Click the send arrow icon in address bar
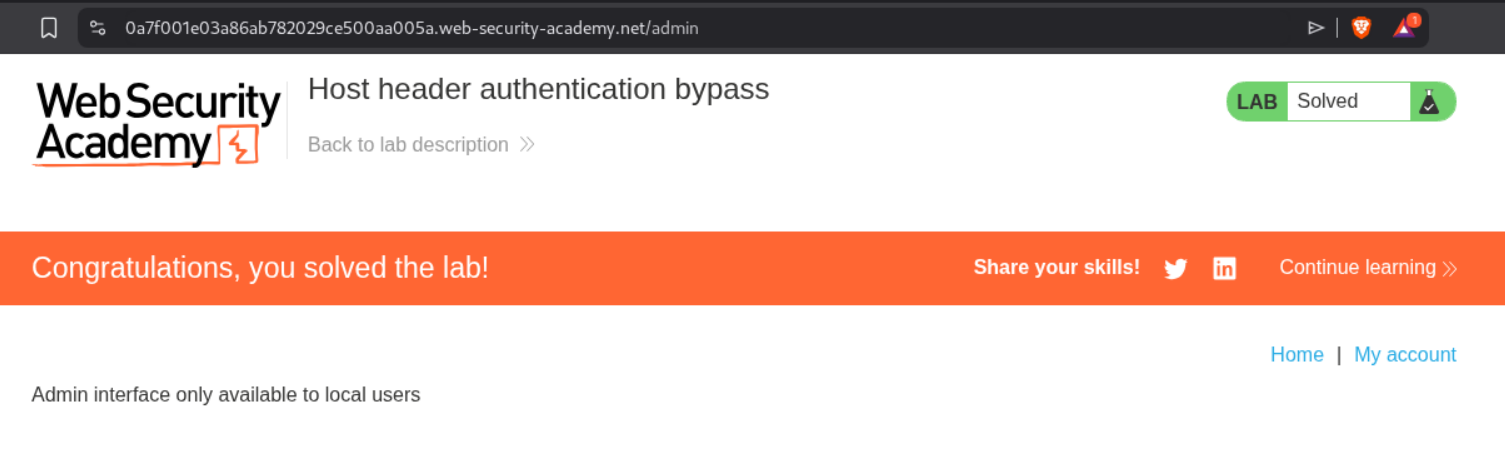 [x=1316, y=28]
